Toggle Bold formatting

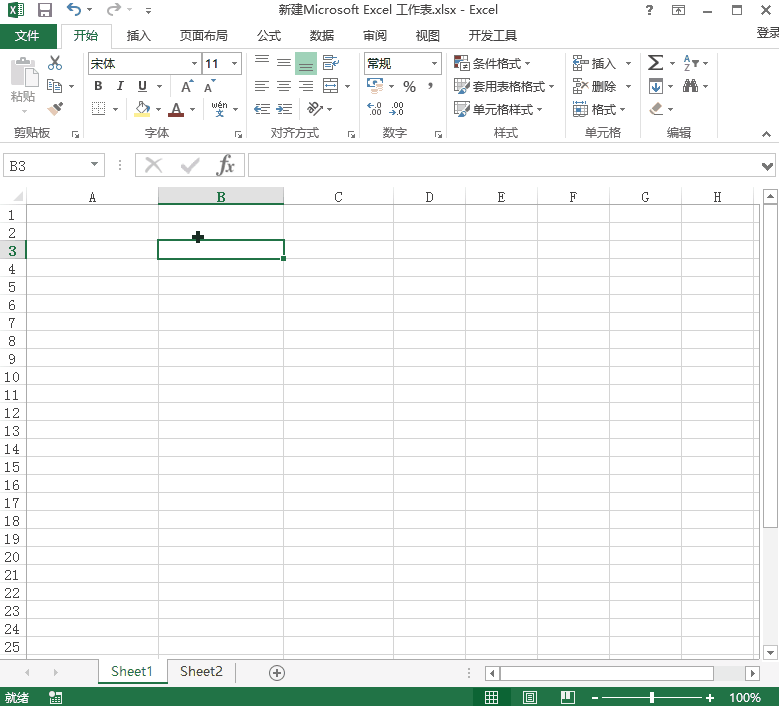click(x=98, y=86)
